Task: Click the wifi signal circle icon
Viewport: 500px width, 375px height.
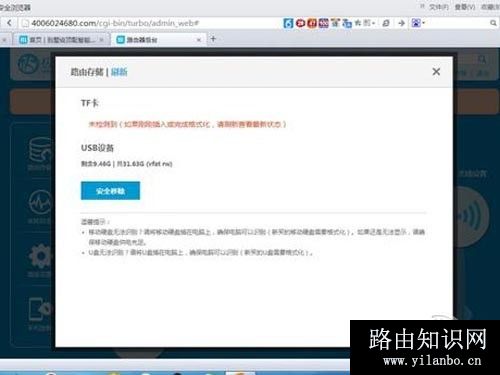Action: tap(471, 217)
